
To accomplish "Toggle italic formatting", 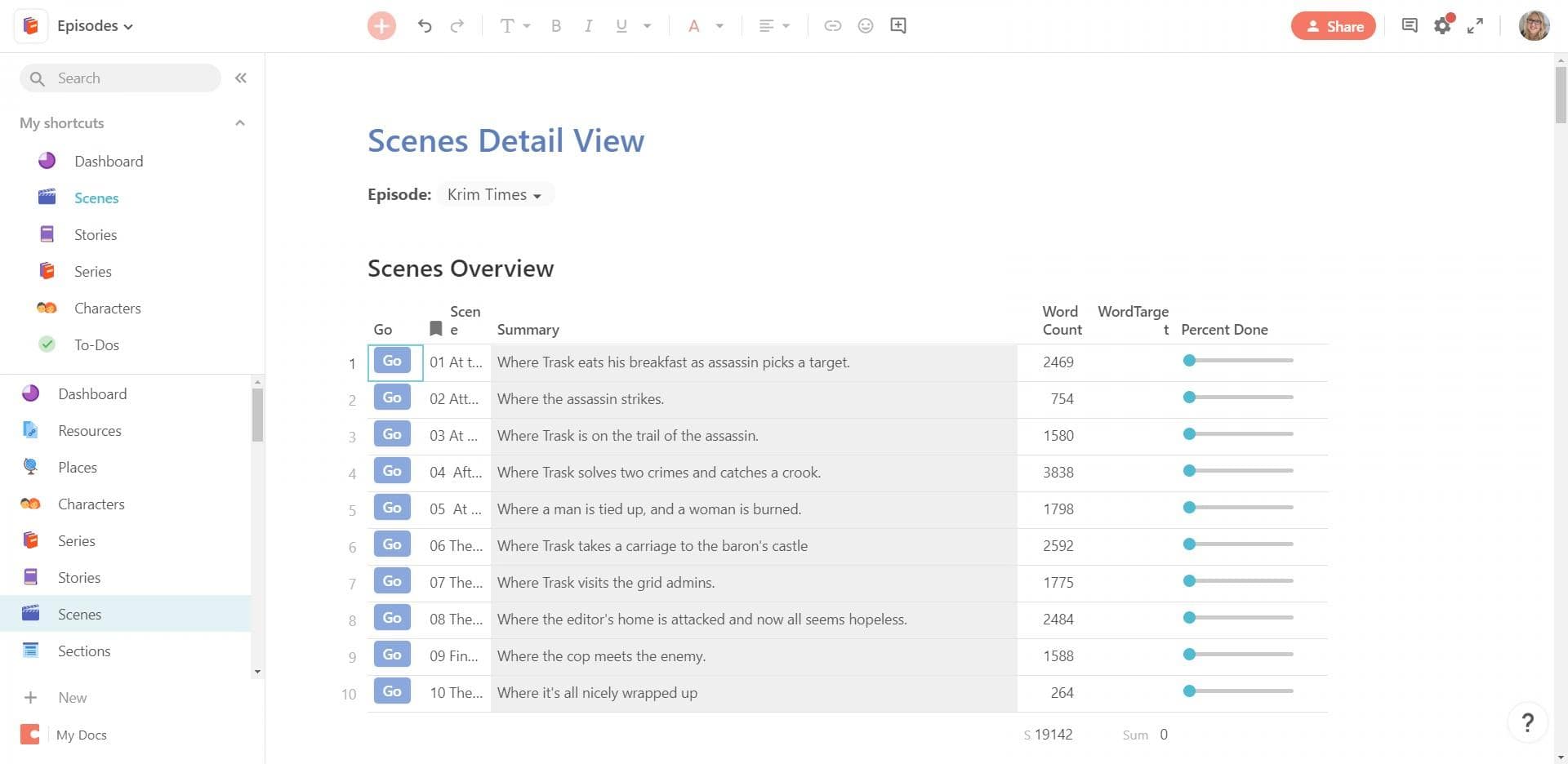I will click(x=588, y=26).
